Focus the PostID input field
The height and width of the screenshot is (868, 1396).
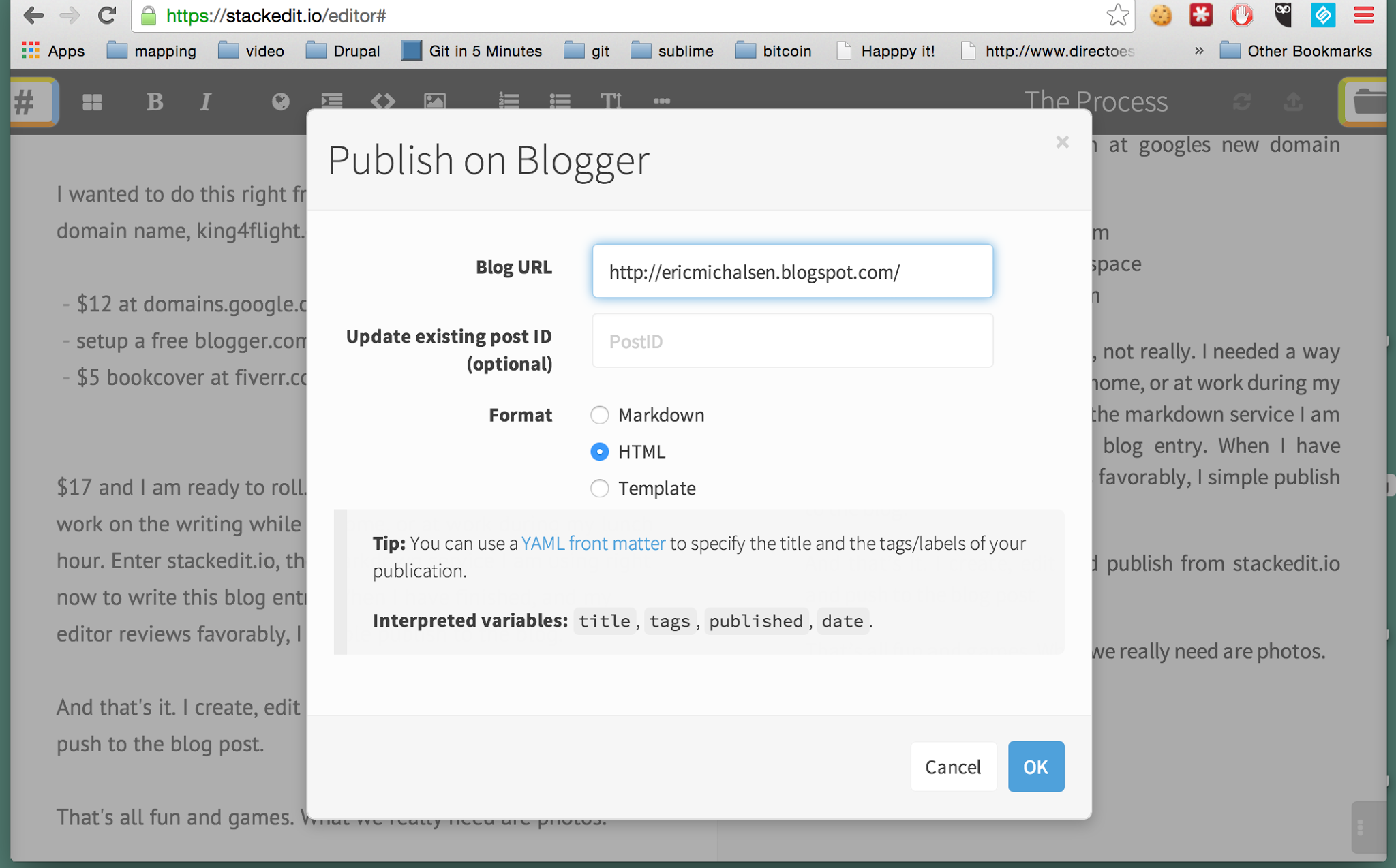coord(792,341)
